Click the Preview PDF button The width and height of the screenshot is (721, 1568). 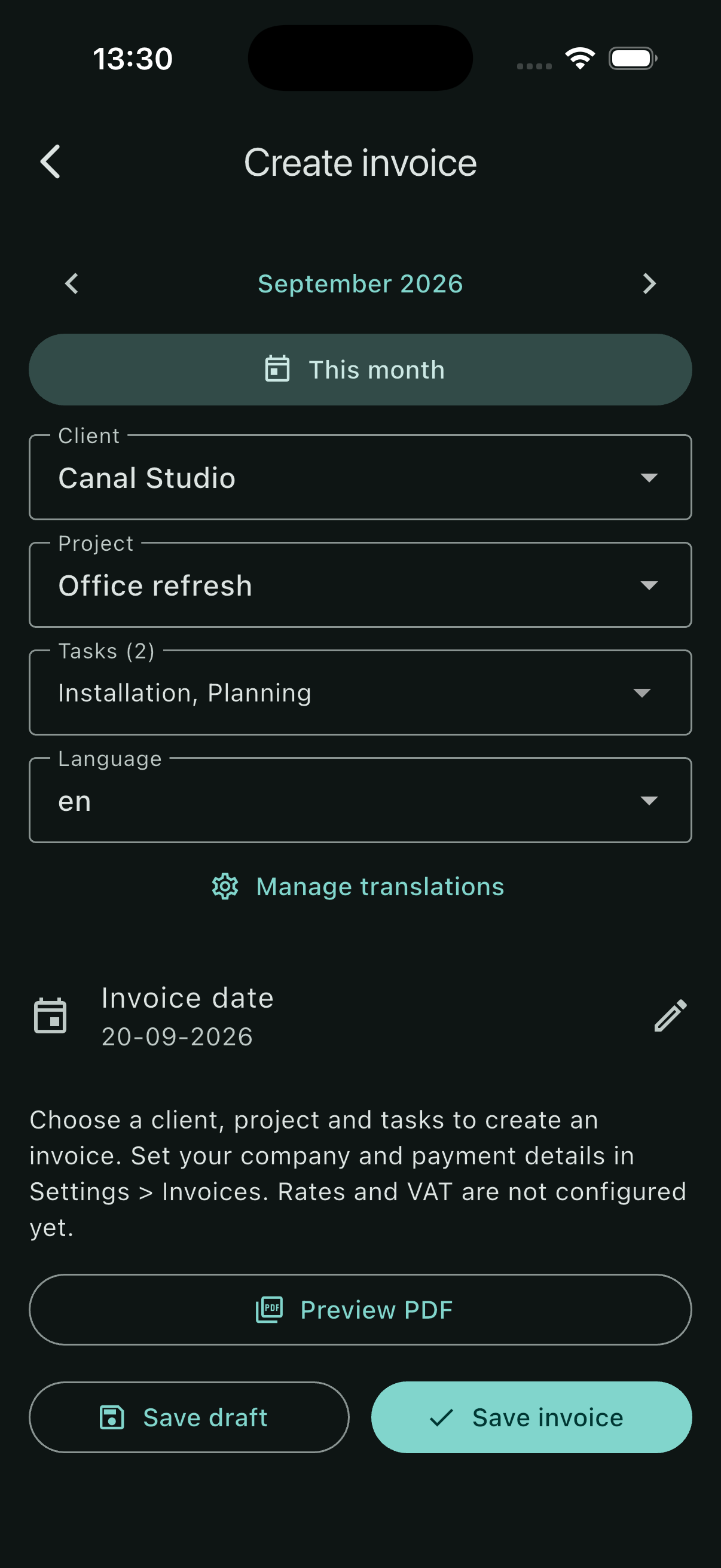[x=360, y=1309]
